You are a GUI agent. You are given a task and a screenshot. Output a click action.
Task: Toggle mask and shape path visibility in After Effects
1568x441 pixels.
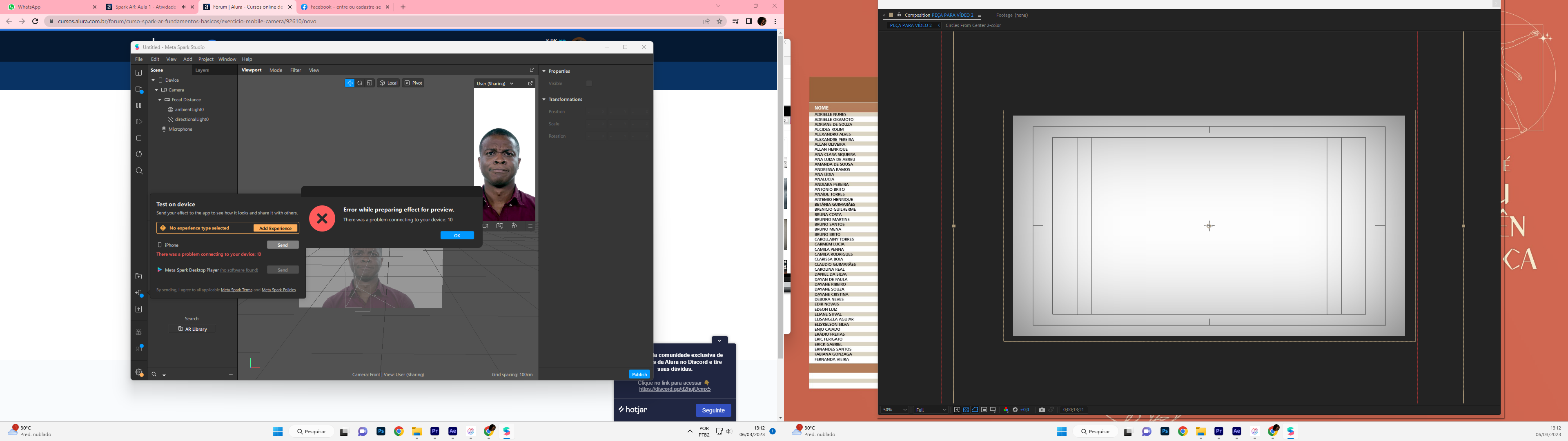[975, 410]
